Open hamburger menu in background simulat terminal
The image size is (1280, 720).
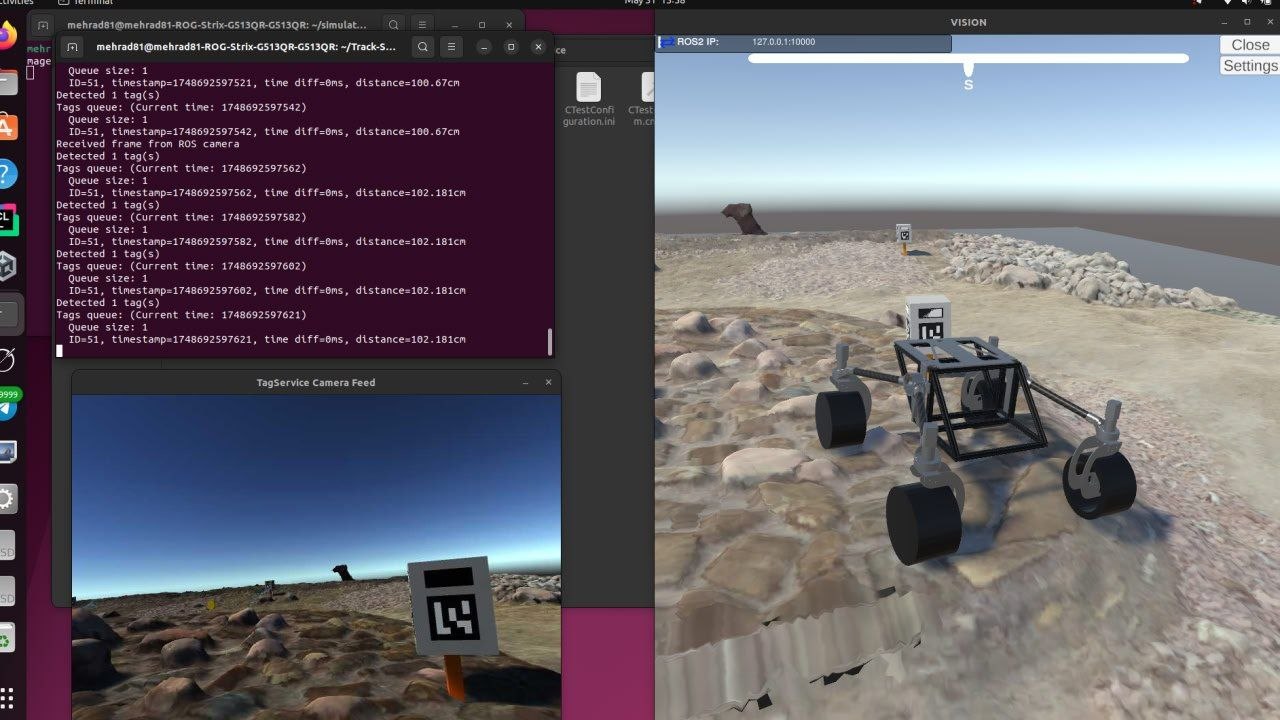point(421,24)
